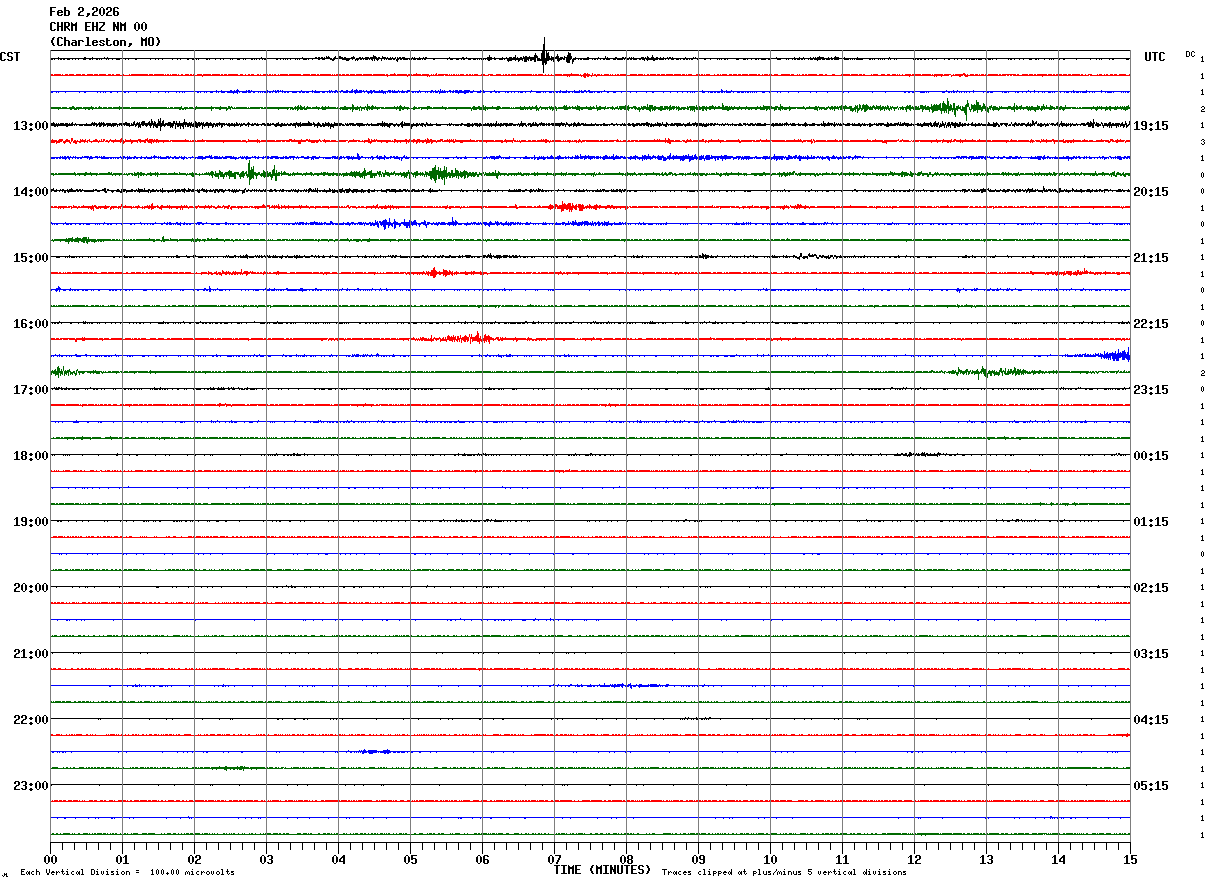Select the 17:00 CST time label
The width and height of the screenshot is (1210, 886).
[x=30, y=390]
